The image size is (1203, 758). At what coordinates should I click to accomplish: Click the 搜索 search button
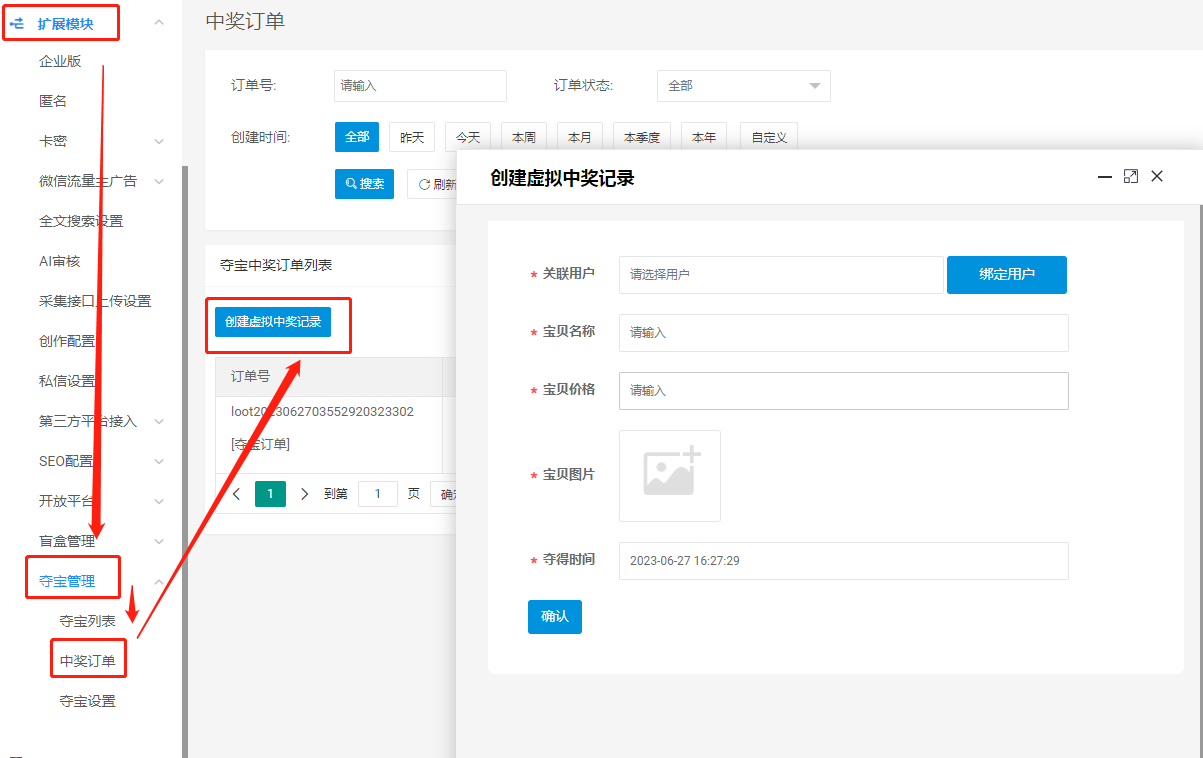pyautogui.click(x=364, y=184)
